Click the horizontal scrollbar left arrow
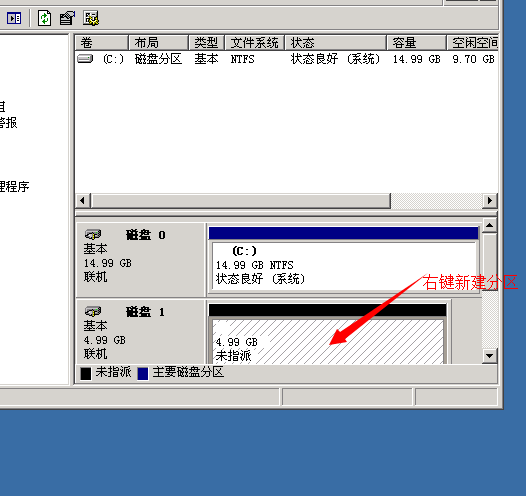 pyautogui.click(x=83, y=201)
